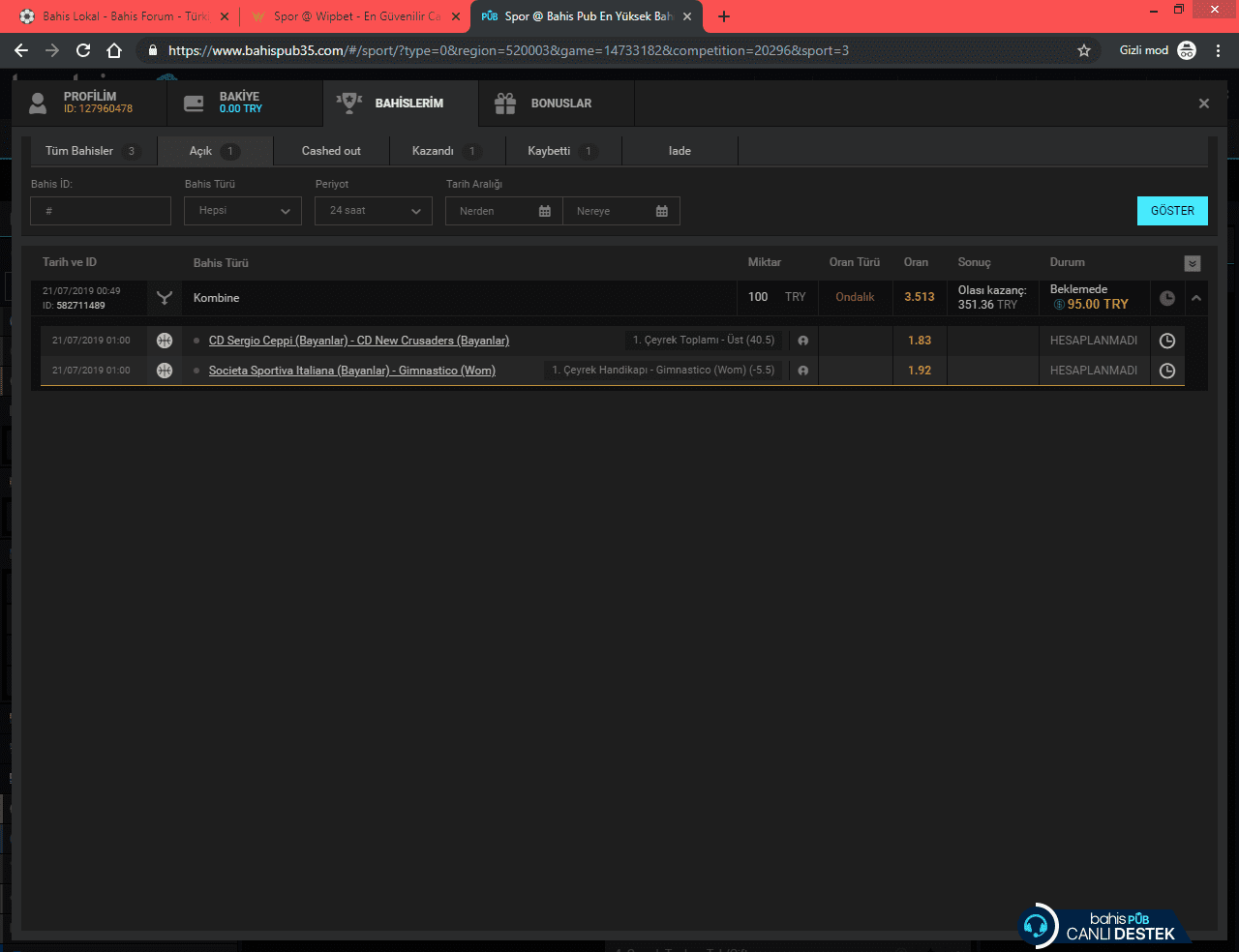This screenshot has height=952, width=1239.
Task: Select the İade filter
Action: point(680,151)
